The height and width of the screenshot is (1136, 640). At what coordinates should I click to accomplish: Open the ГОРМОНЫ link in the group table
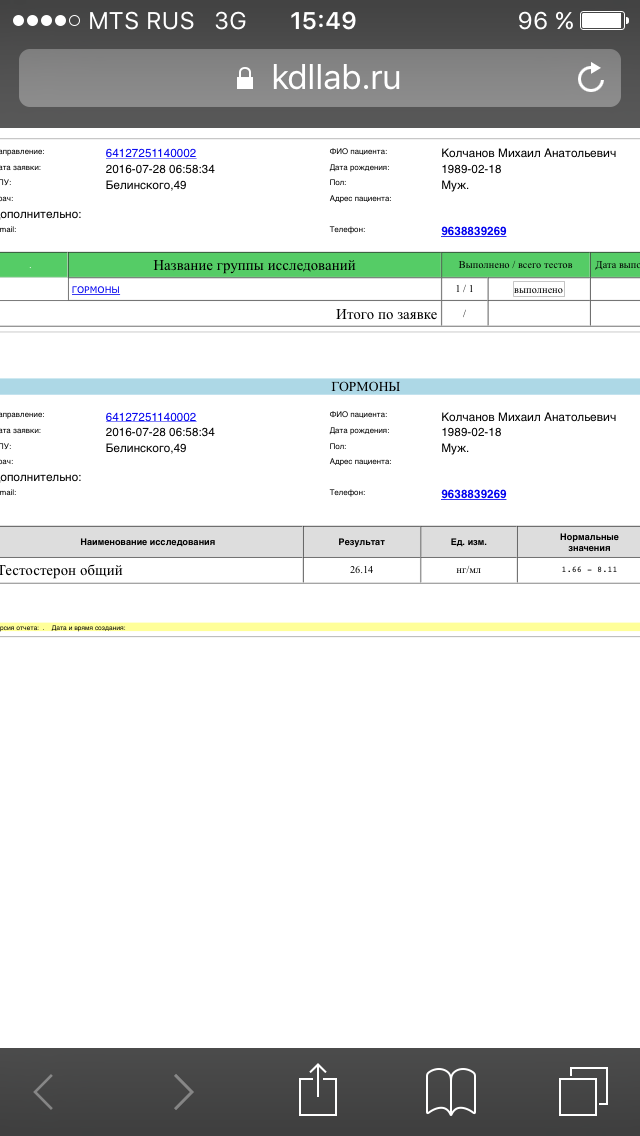click(x=96, y=290)
